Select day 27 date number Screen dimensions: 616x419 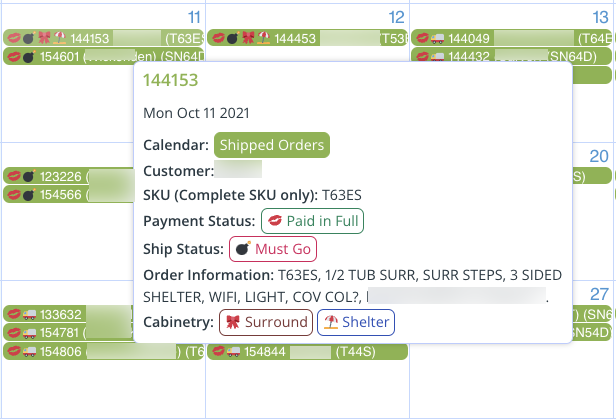pyautogui.click(x=599, y=294)
